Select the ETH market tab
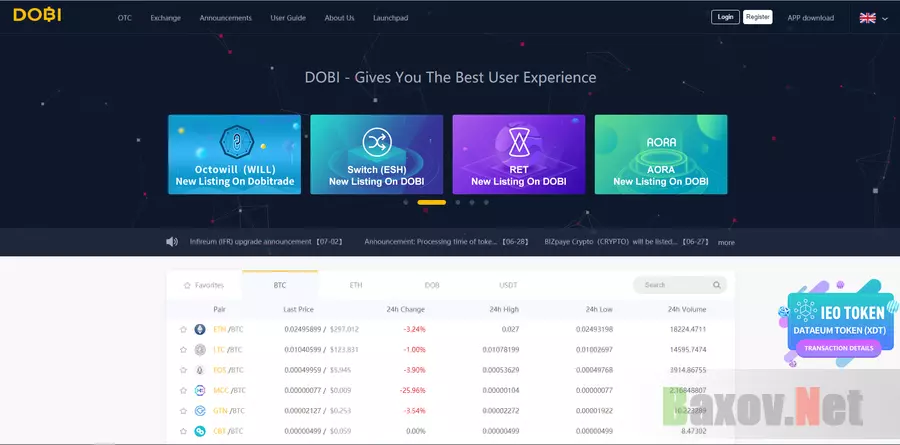 356,285
